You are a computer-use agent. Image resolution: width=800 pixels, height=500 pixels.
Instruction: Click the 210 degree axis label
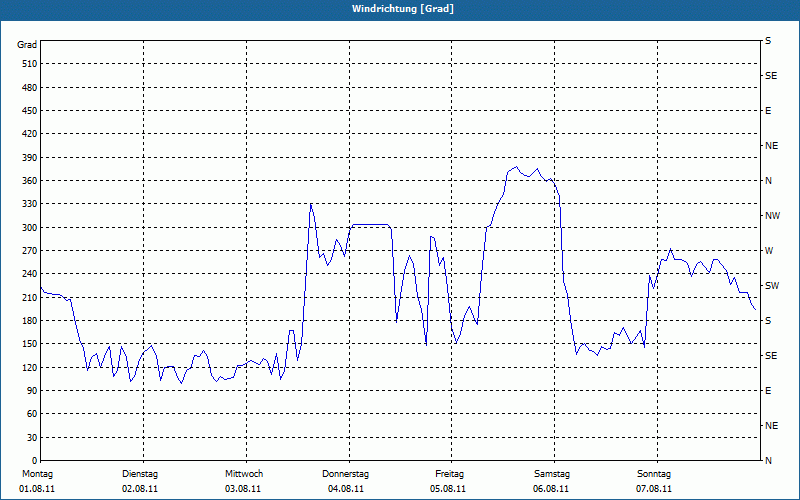pos(30,297)
